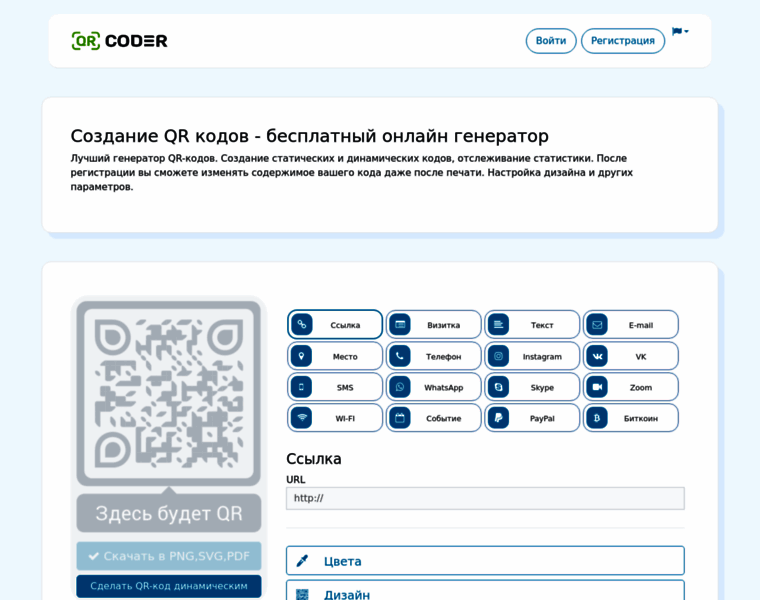Click the Войти button
Viewport: 760px width, 600px height.
tap(551, 41)
